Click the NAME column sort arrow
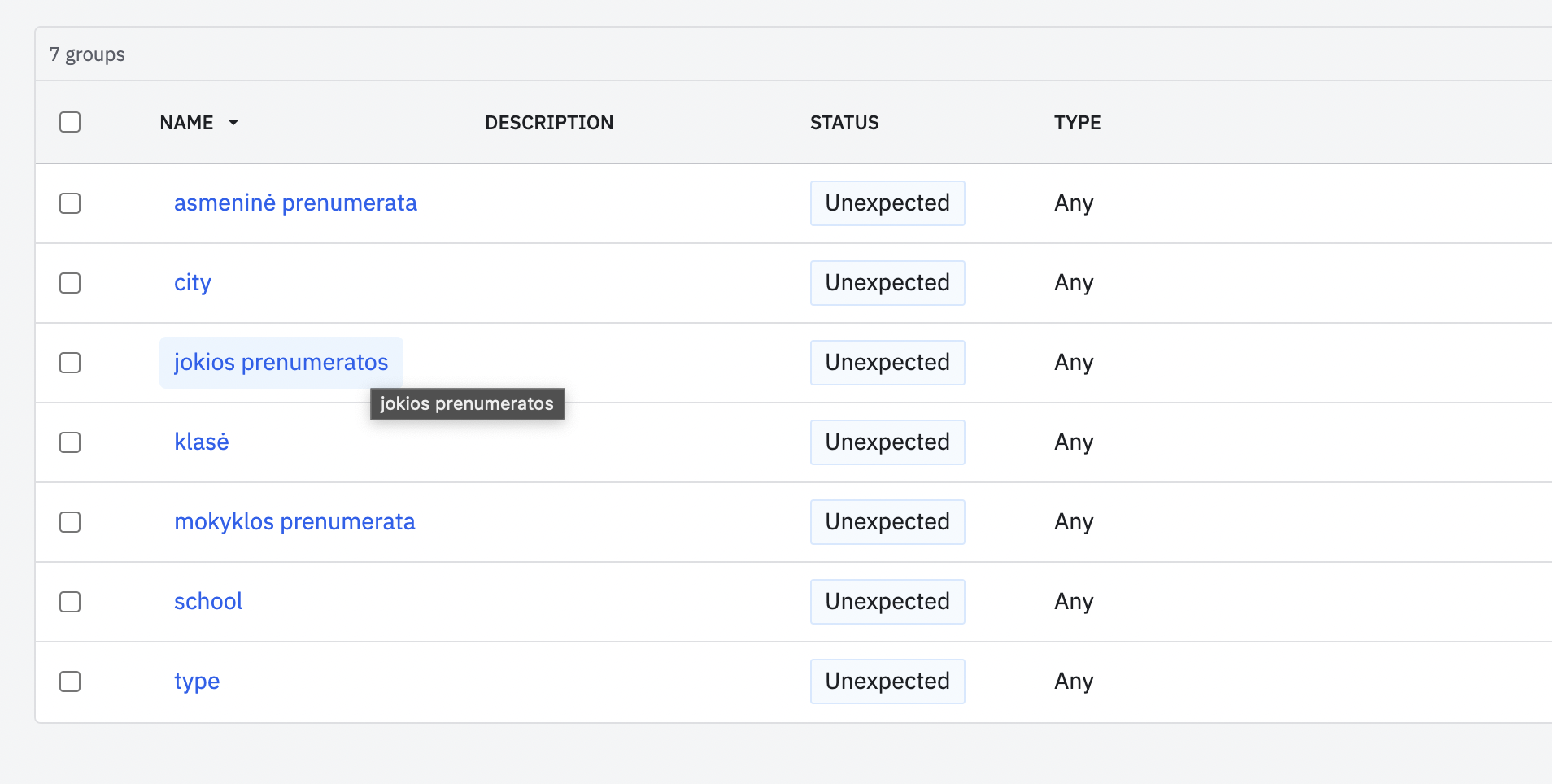 [x=233, y=123]
